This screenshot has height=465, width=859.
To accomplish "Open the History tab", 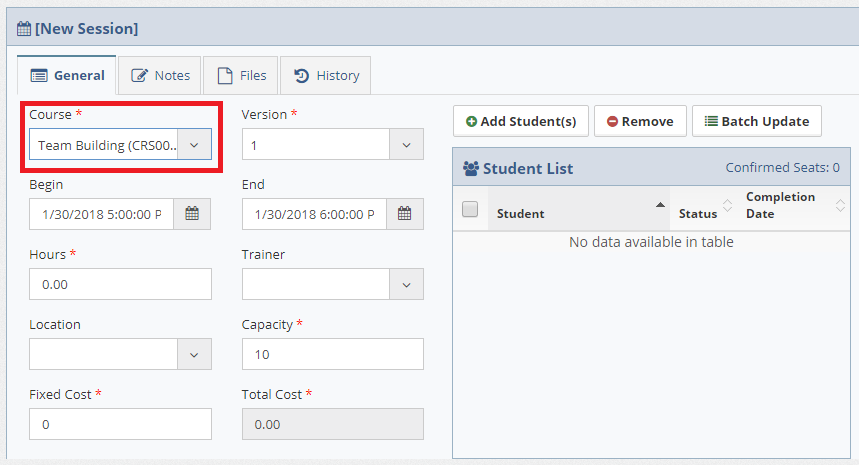I will [x=326, y=75].
